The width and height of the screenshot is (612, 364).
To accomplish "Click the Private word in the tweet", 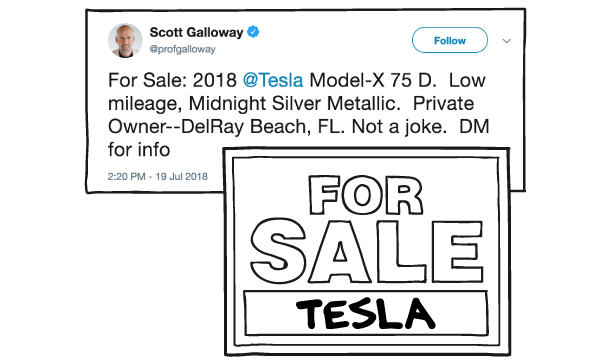I will 443,103.
